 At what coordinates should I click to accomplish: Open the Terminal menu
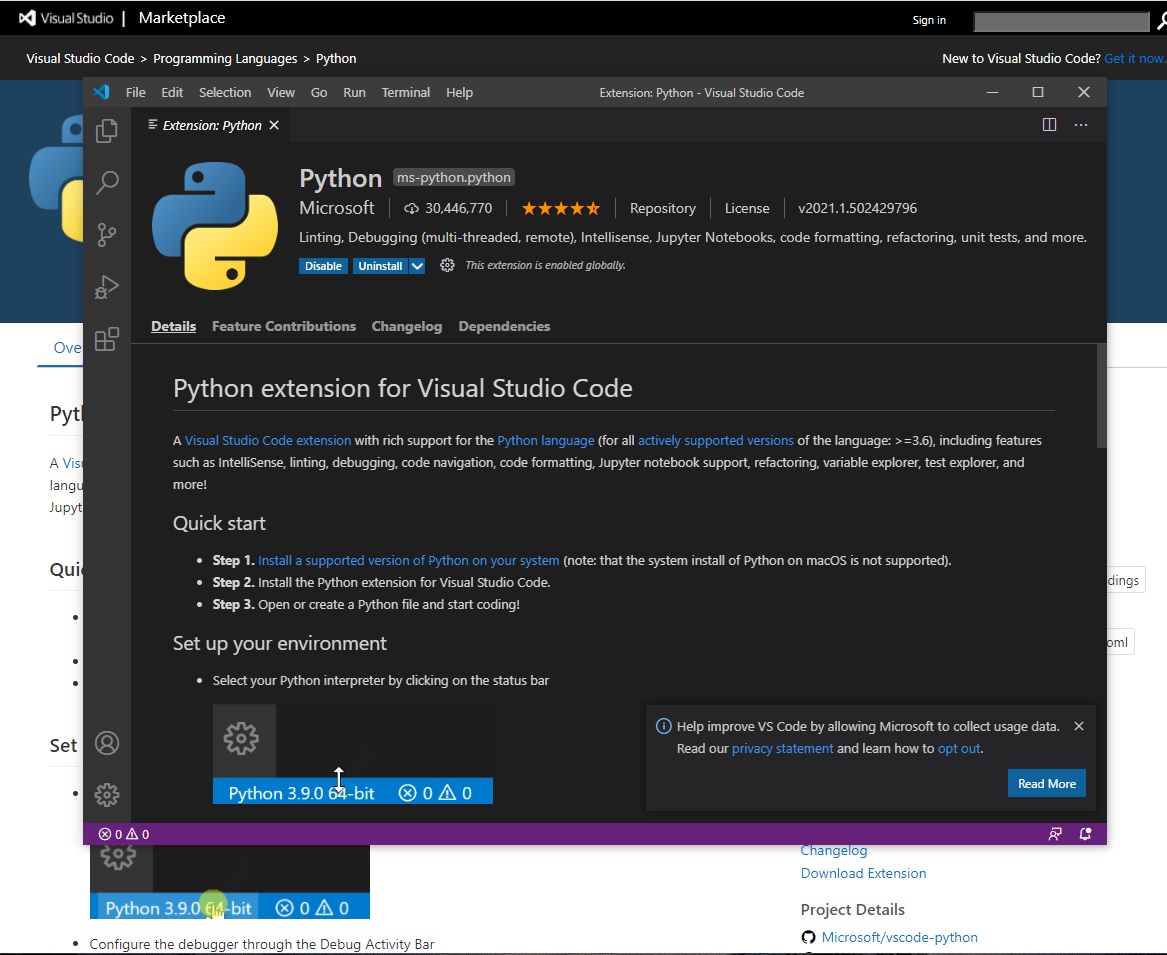406,92
